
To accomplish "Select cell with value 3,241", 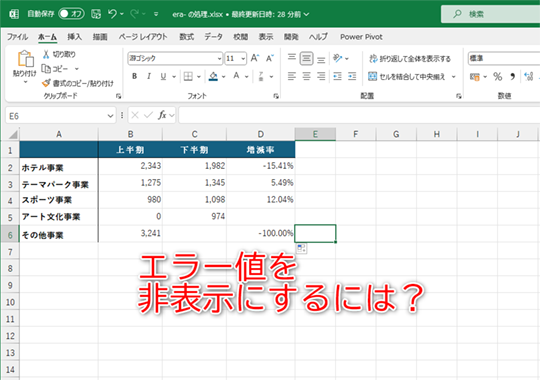I will pos(131,233).
